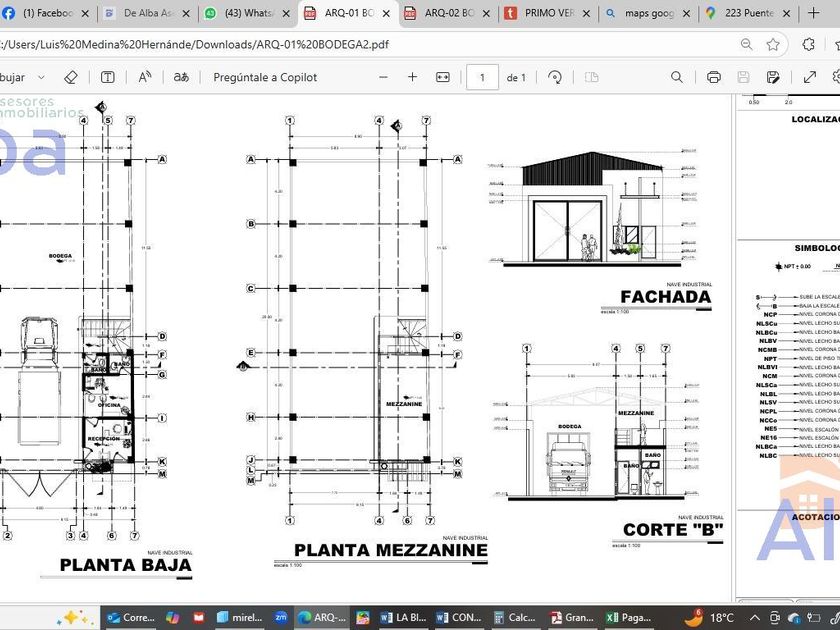Viewport: 840px width, 630px height.
Task: Open the red mail taskbar icon
Action: click(199, 618)
